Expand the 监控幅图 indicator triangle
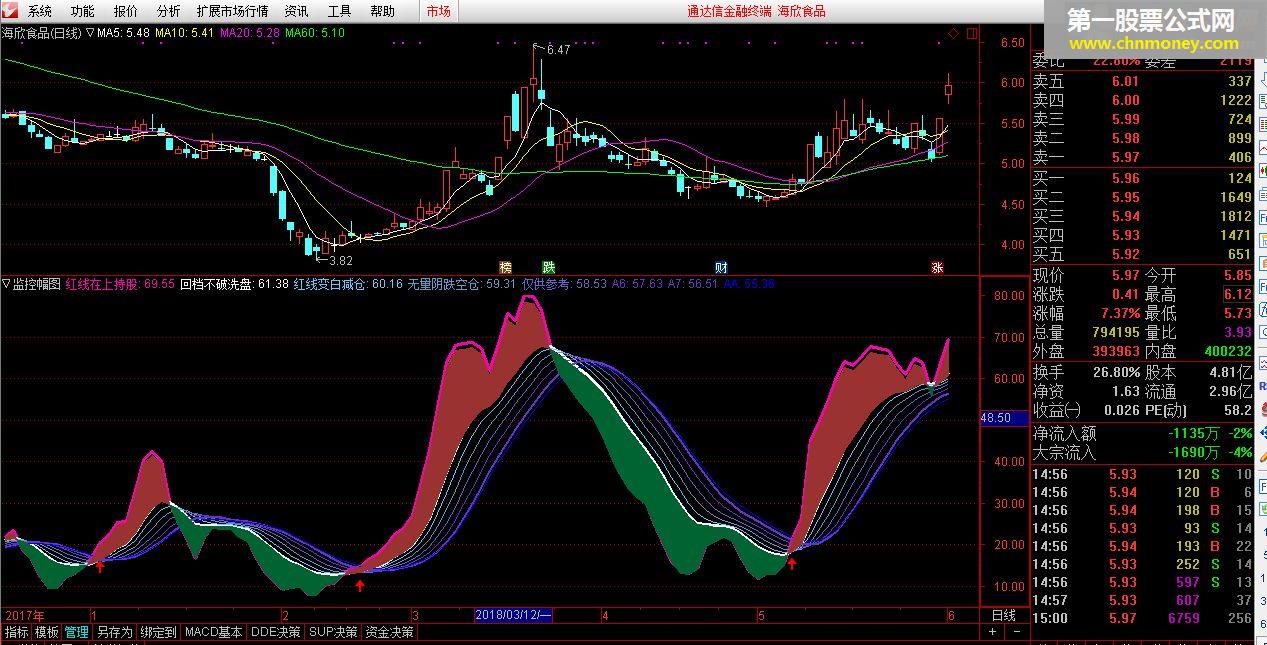Viewport: 1267px width, 645px height. click(6, 284)
